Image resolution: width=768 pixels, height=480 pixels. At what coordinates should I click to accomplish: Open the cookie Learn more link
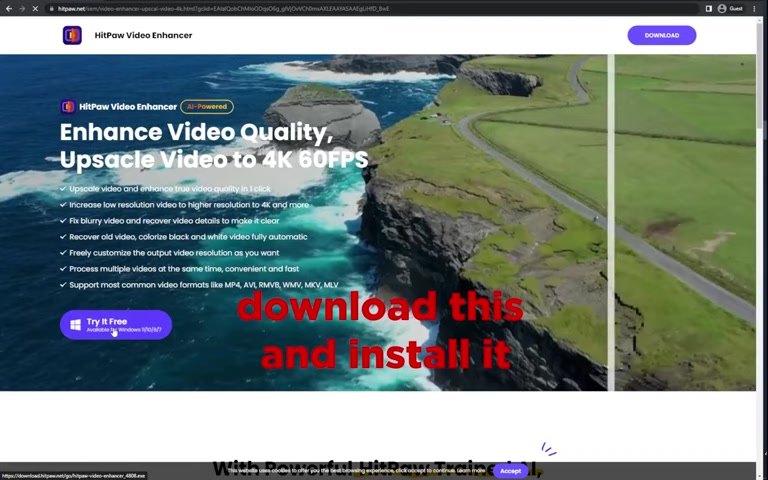click(x=471, y=471)
